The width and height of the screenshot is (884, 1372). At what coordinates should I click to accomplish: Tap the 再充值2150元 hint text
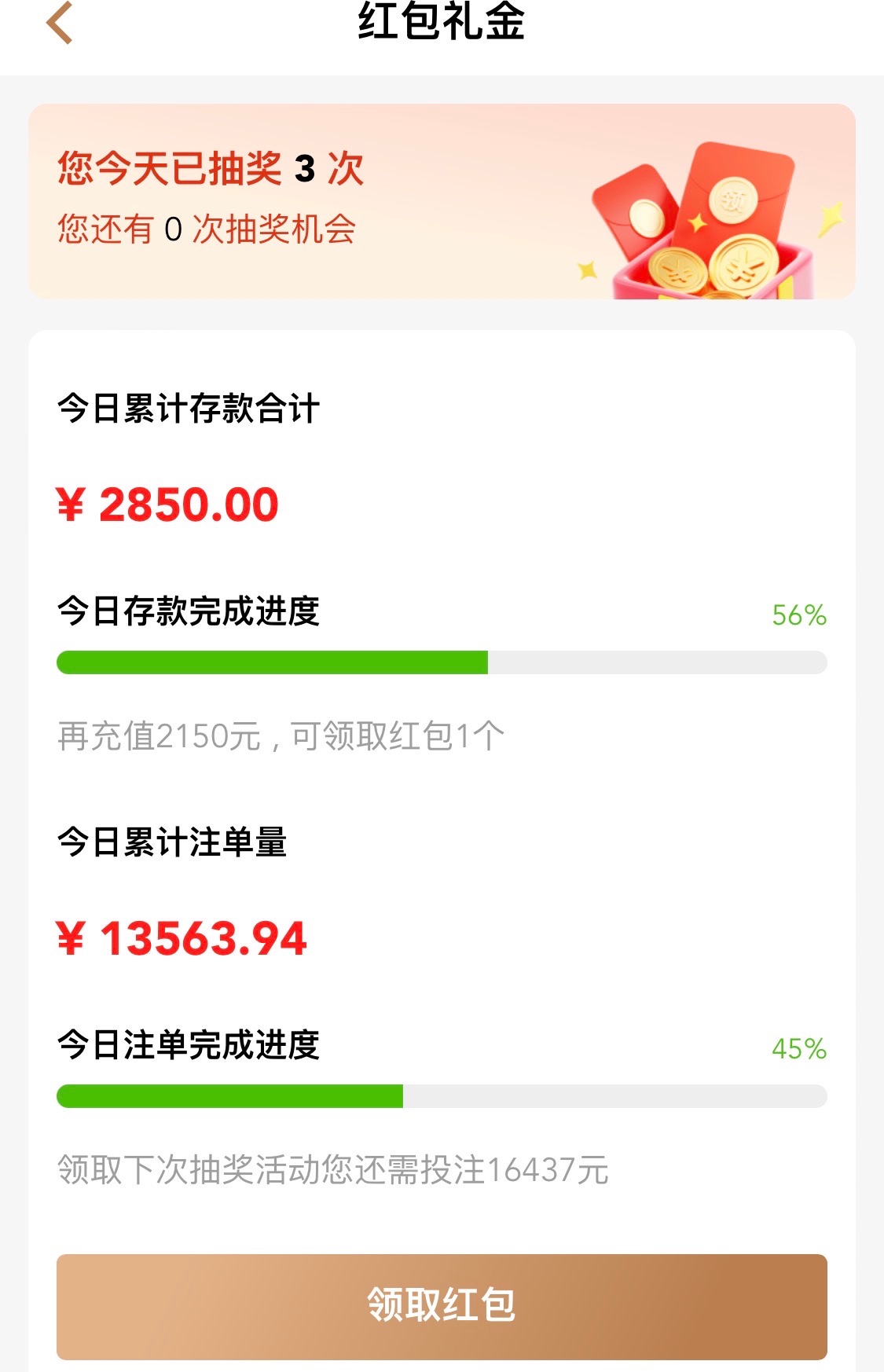(x=281, y=736)
